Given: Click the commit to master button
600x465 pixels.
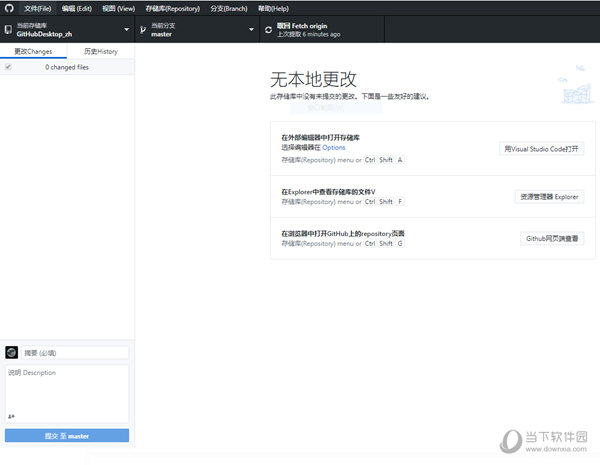Looking at the screenshot, I should 67,436.
